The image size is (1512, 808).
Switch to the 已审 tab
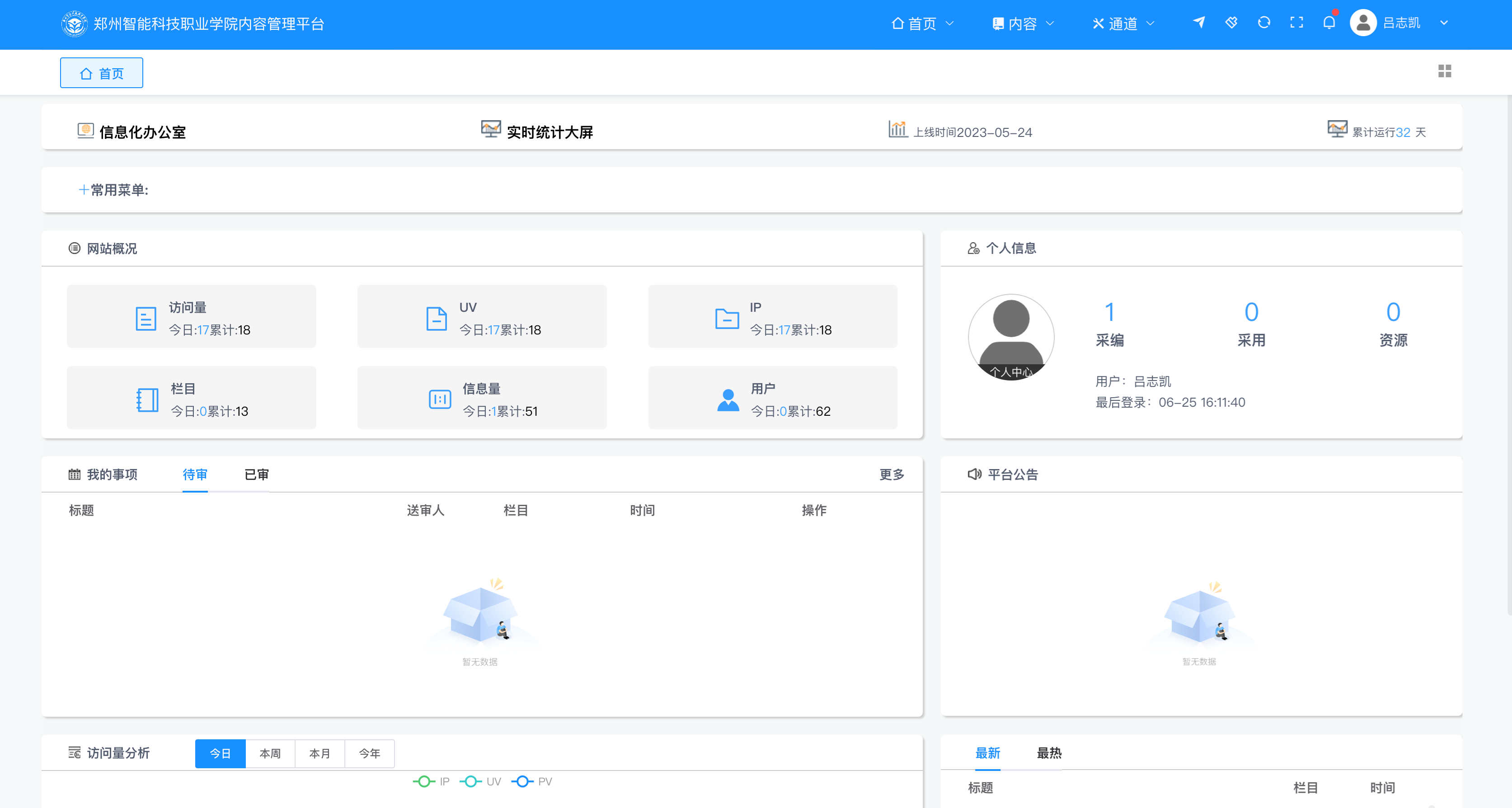tap(257, 474)
